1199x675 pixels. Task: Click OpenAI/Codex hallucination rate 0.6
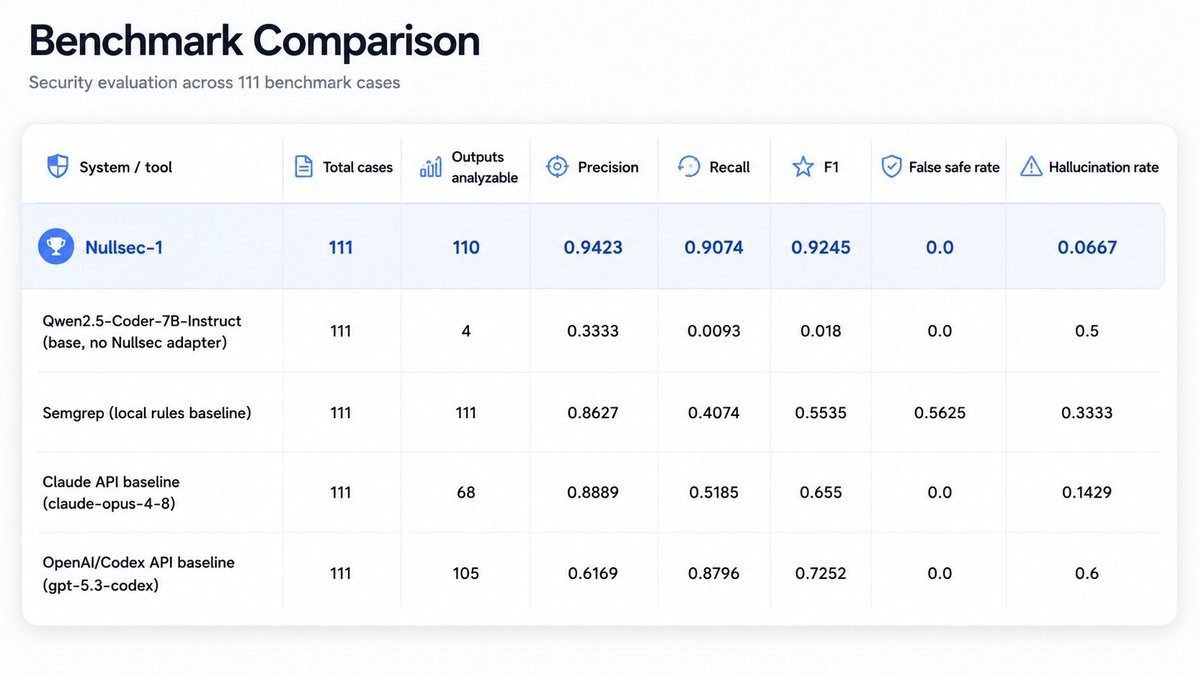click(x=1087, y=573)
